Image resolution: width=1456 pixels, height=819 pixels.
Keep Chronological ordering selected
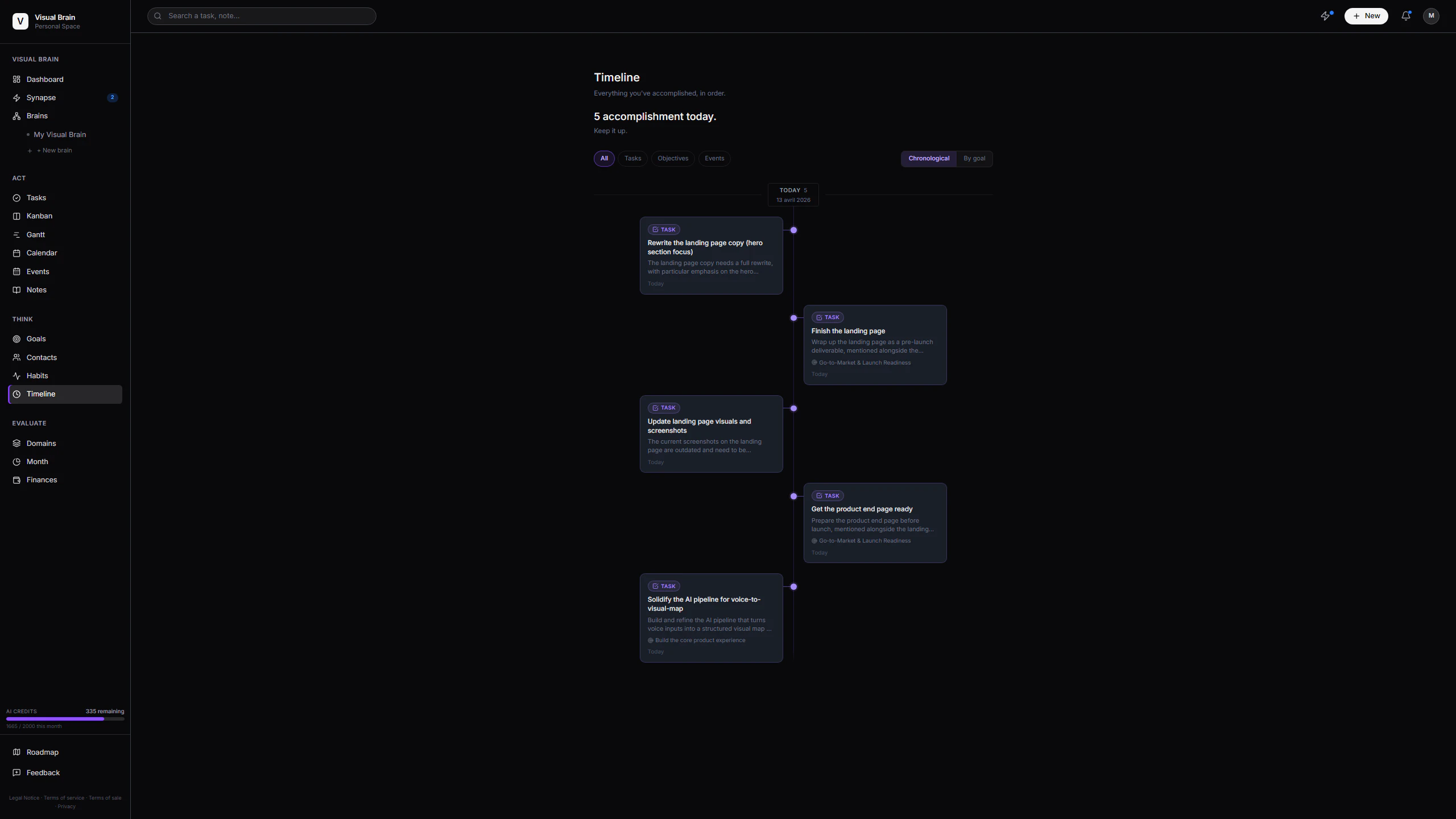(928, 158)
